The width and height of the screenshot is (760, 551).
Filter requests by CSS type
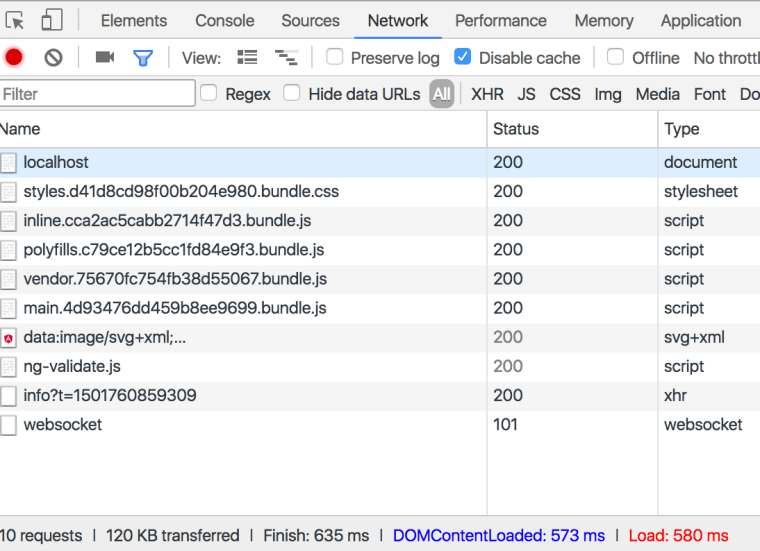(565, 94)
